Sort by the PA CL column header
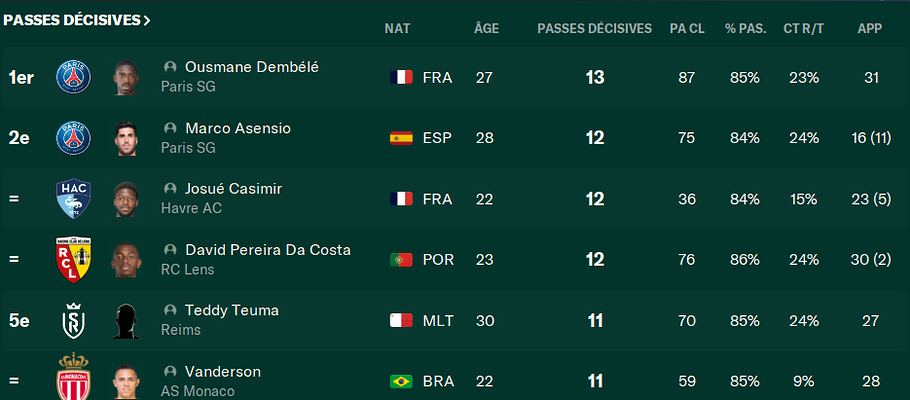The width and height of the screenshot is (910, 400). [x=686, y=28]
